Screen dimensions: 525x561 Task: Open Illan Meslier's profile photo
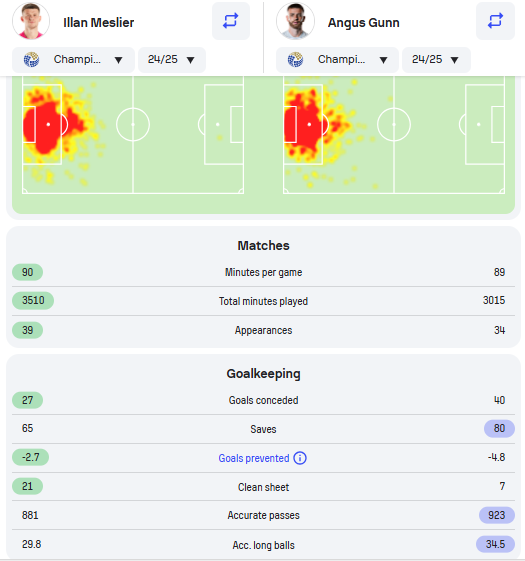pyautogui.click(x=31, y=21)
